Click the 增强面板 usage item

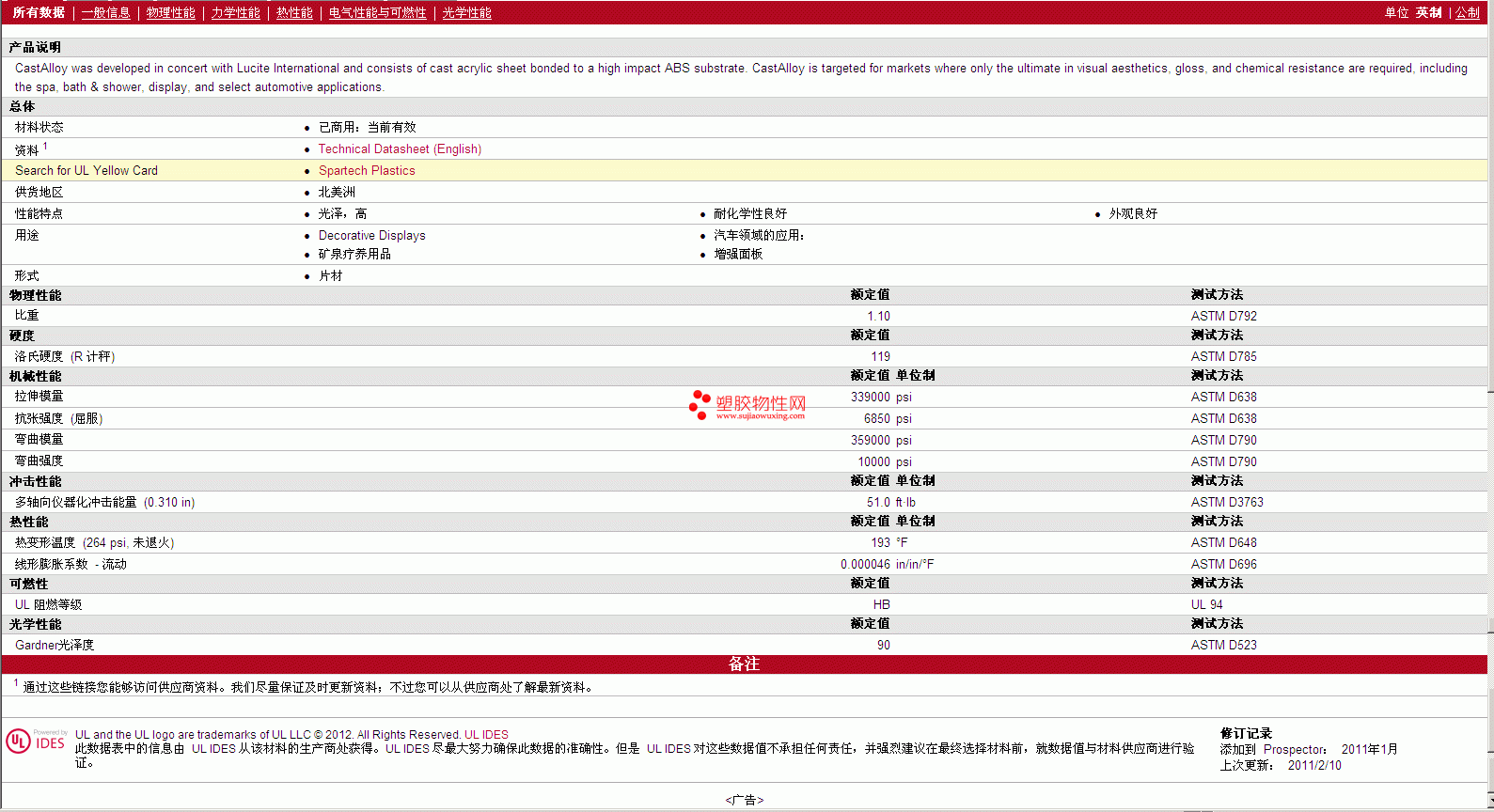point(738,254)
